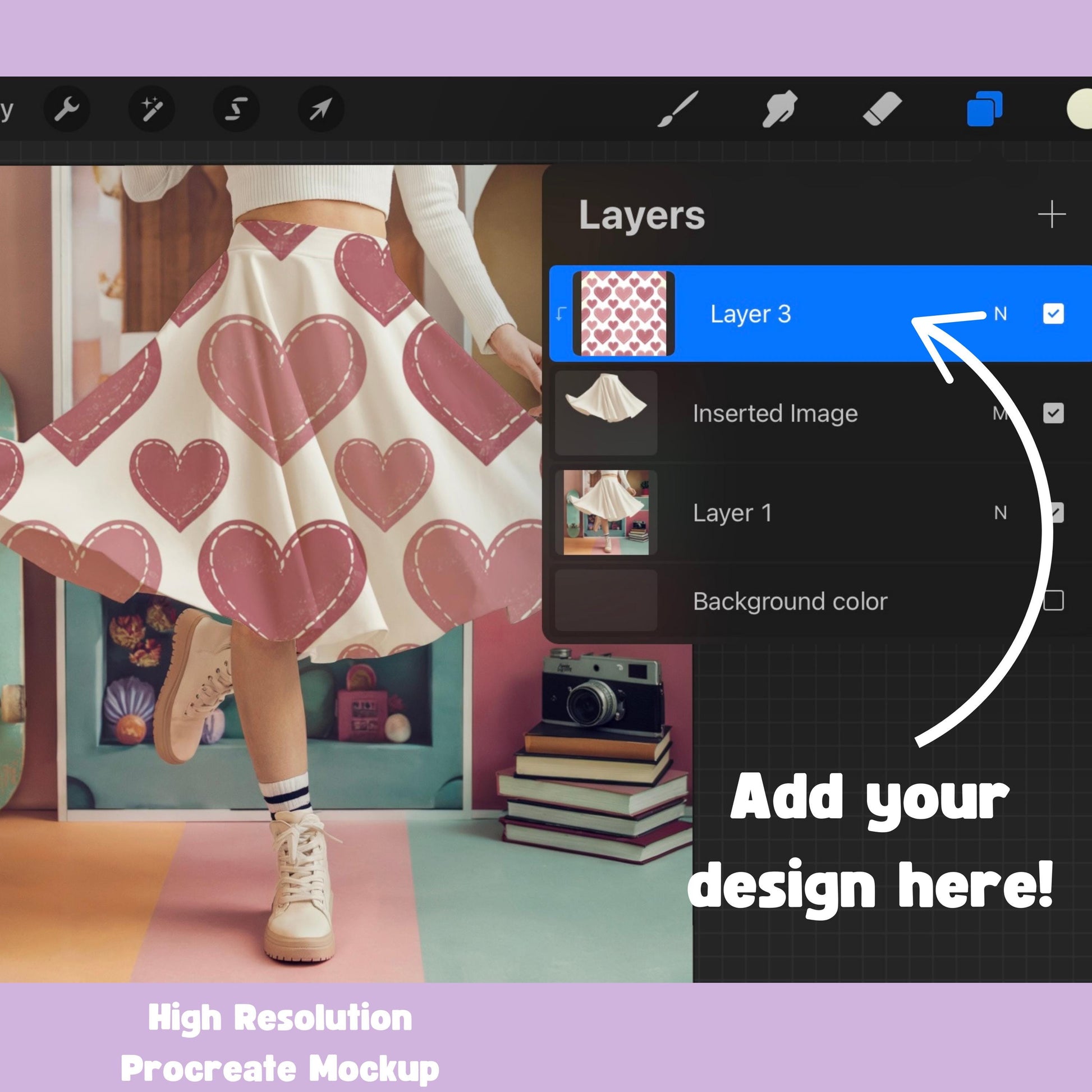The height and width of the screenshot is (1092, 1092).
Task: Uncheck the Inserted Image visibility checkbox
Action: [x=1053, y=413]
